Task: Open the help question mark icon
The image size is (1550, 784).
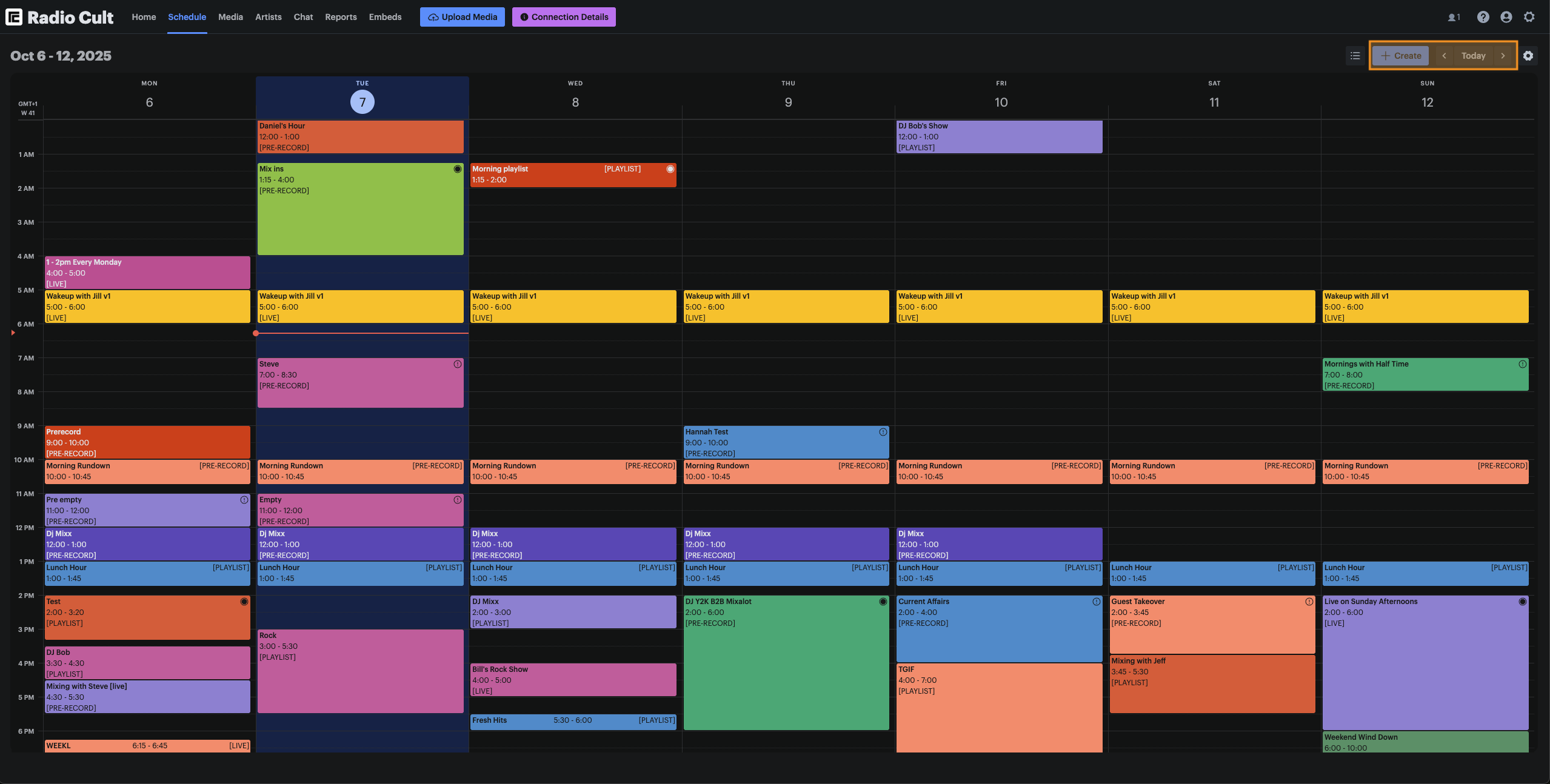Action: tap(1483, 17)
